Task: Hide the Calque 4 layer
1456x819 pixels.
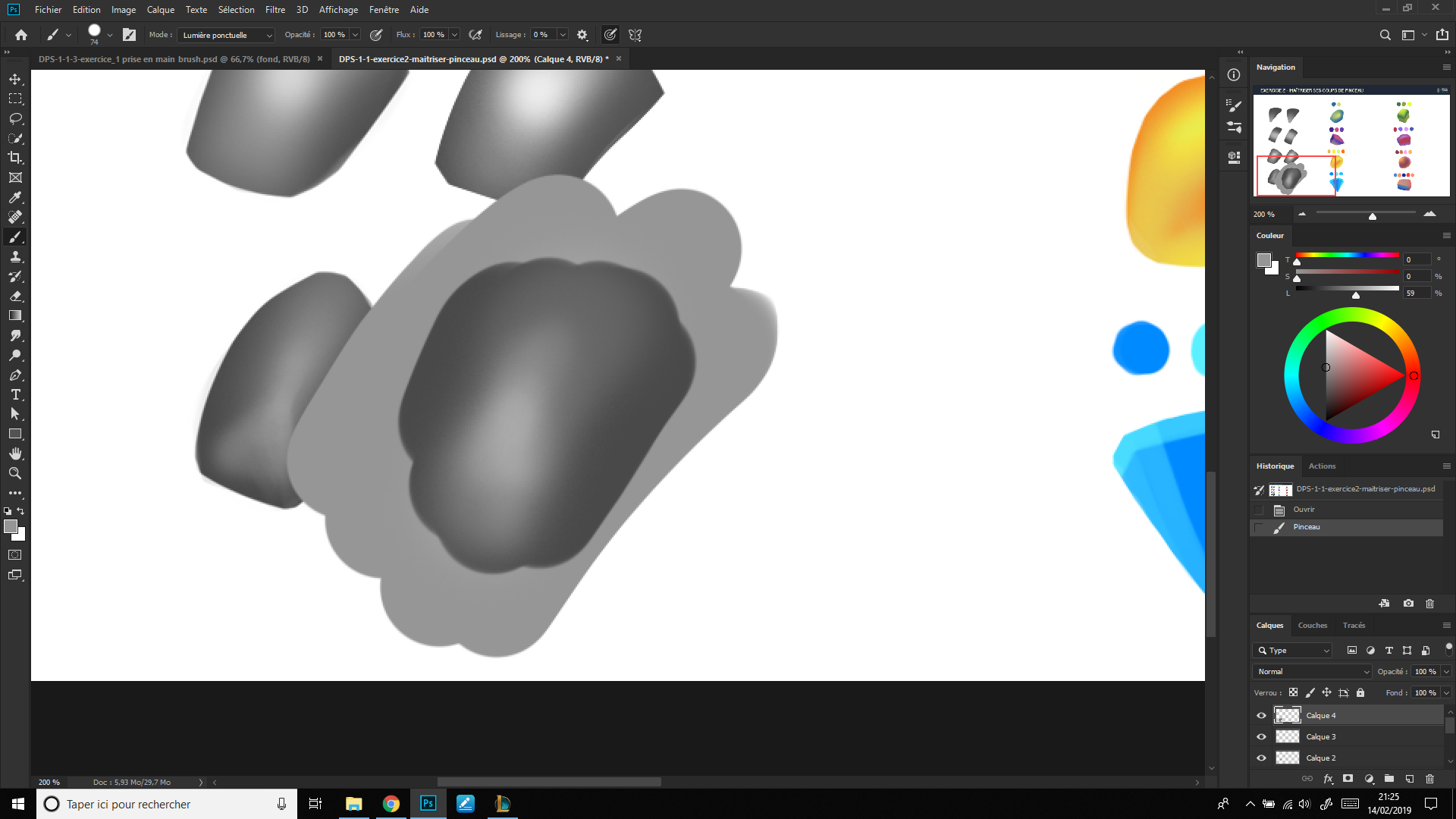Action: coord(1261,715)
